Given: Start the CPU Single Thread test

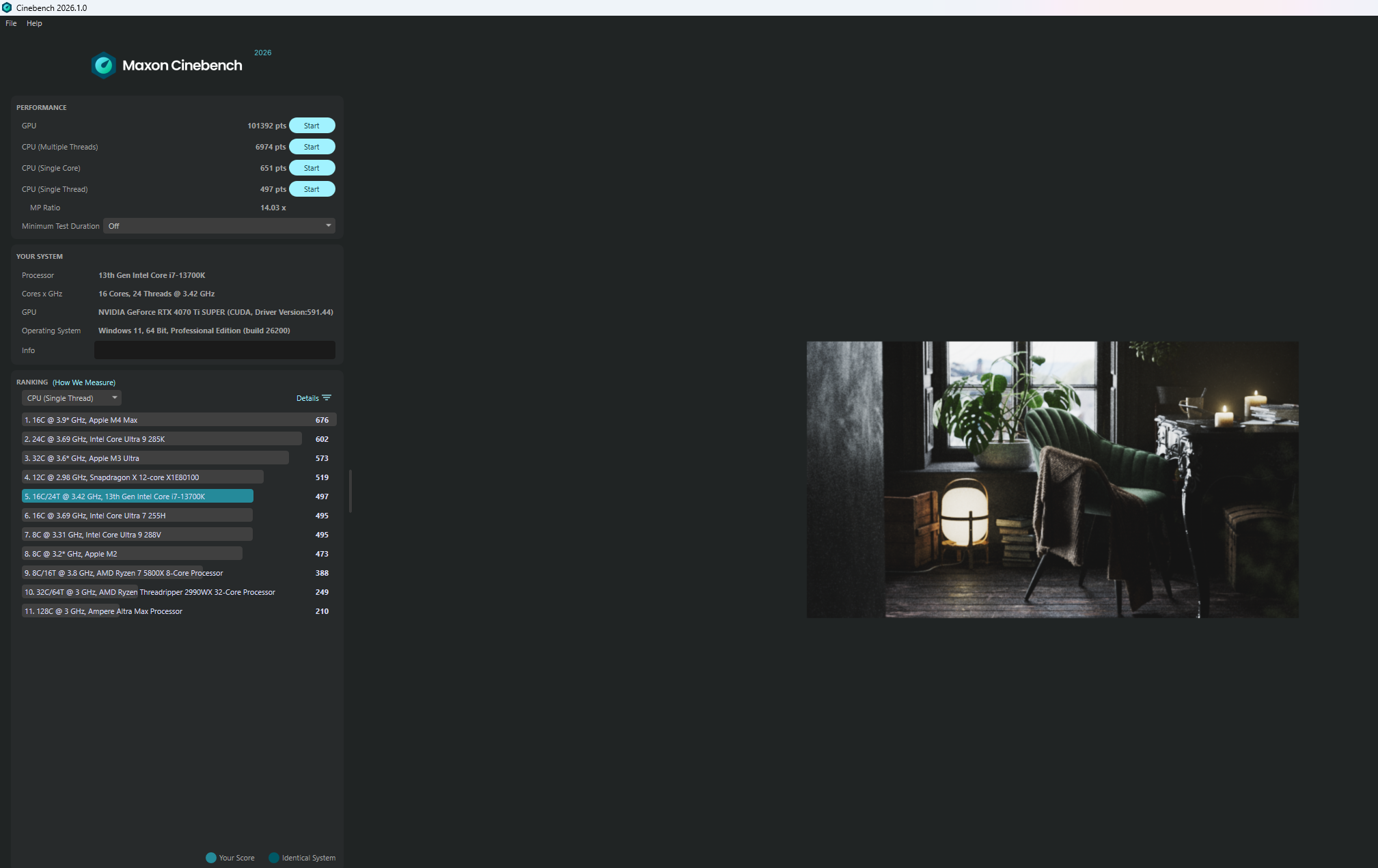Looking at the screenshot, I should (312, 189).
